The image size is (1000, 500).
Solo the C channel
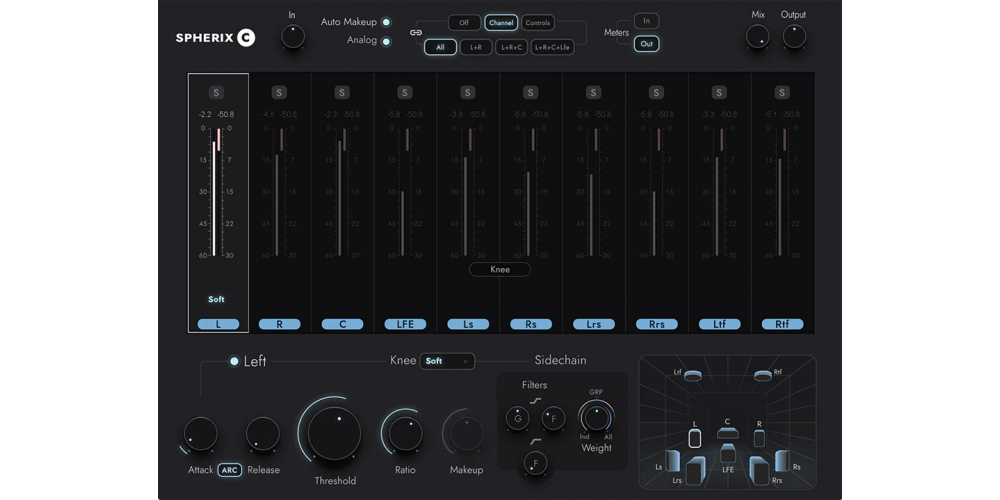click(x=342, y=92)
